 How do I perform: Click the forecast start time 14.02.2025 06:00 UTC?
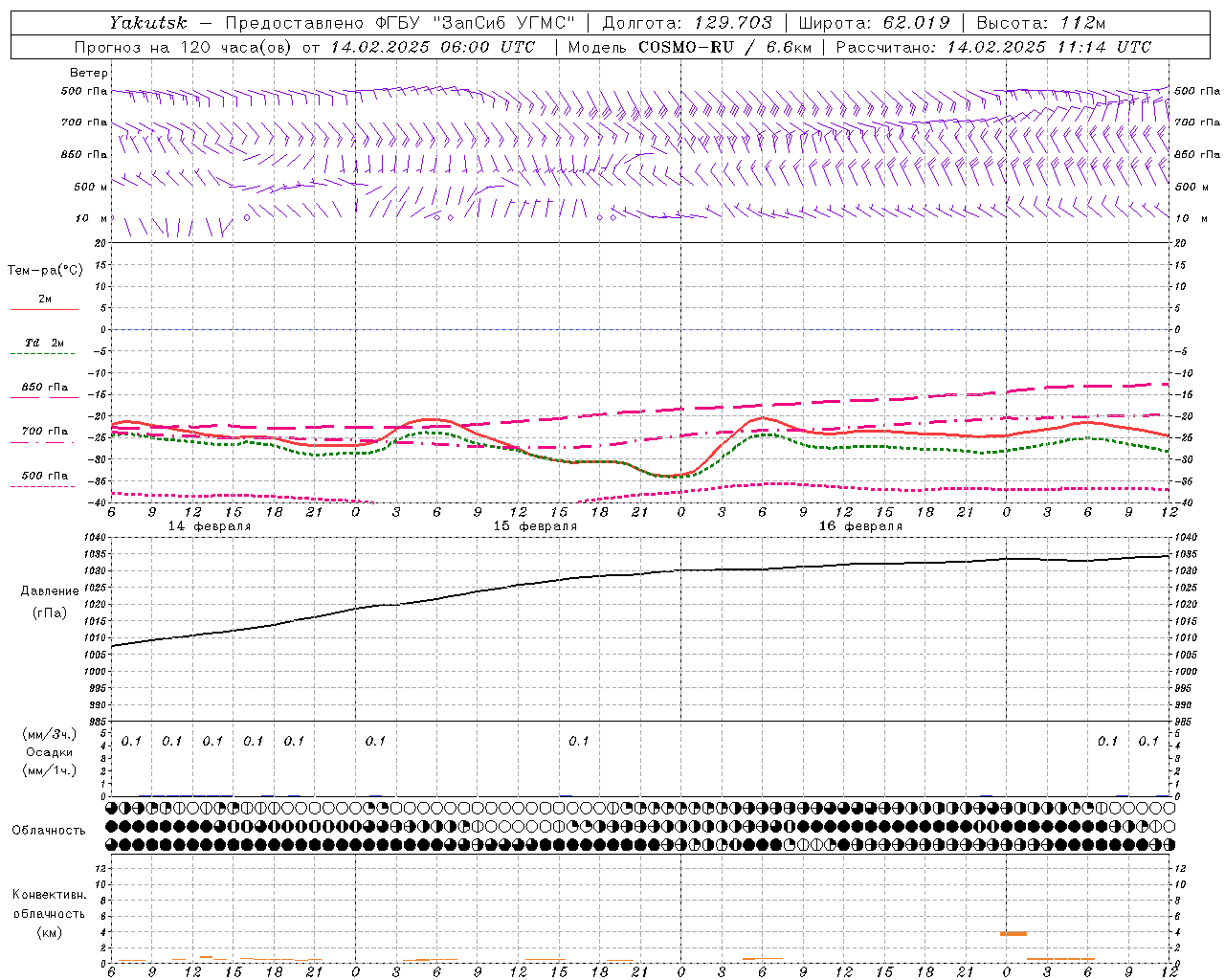tap(433, 47)
